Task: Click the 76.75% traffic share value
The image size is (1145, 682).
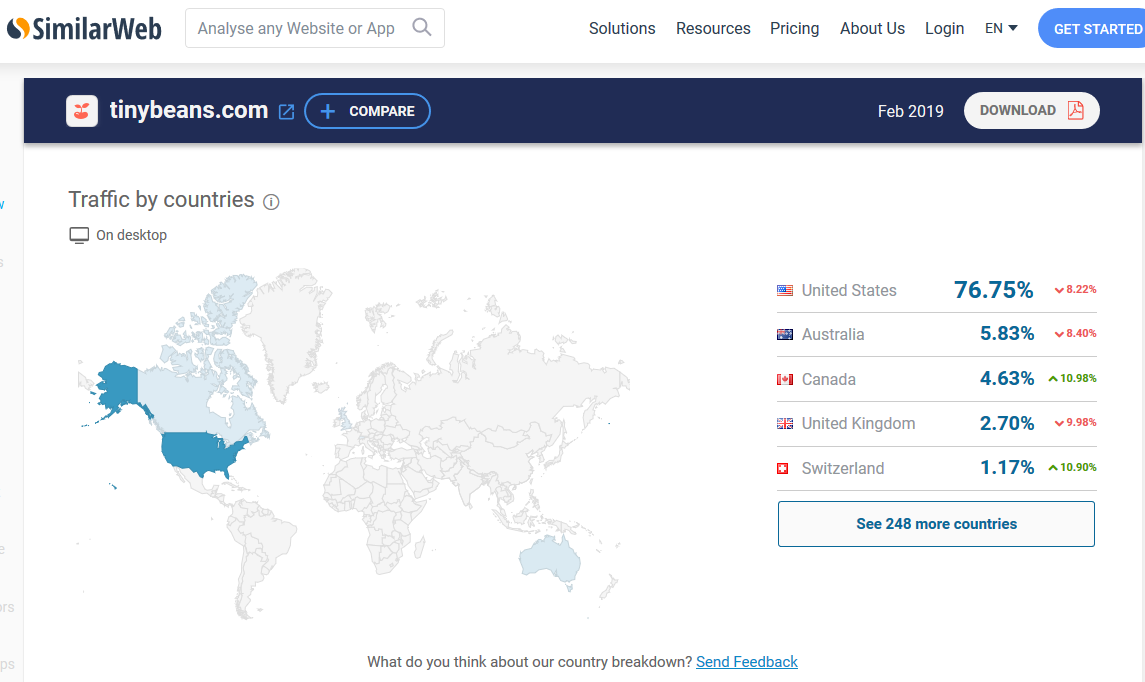Action: point(993,290)
